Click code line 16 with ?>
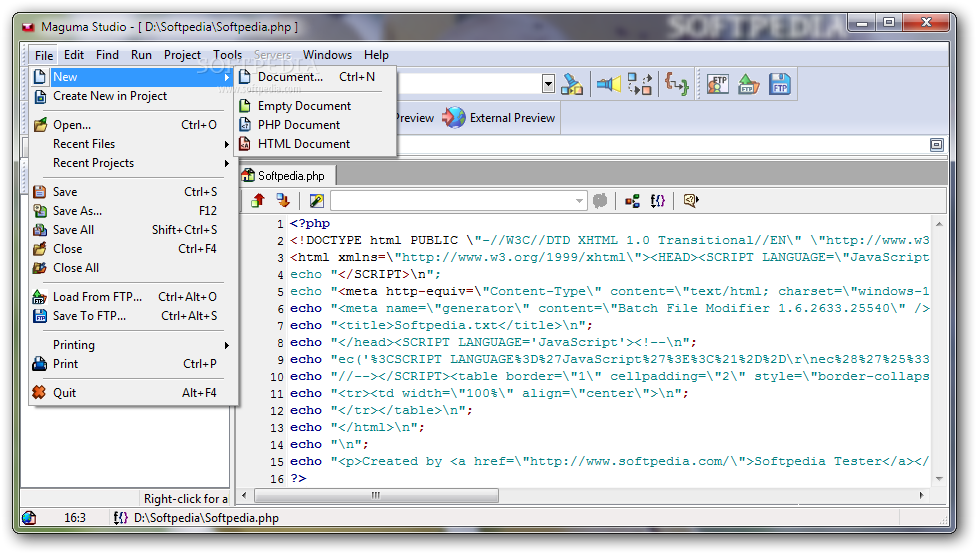This screenshot has width=977, height=554. point(298,479)
